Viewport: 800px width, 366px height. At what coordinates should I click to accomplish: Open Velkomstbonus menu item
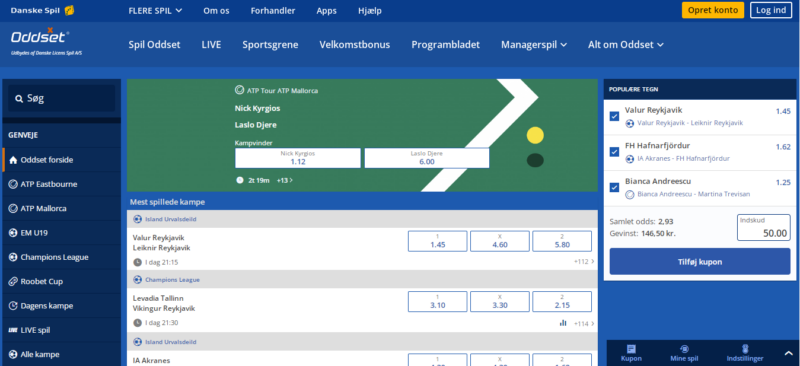coord(355,45)
